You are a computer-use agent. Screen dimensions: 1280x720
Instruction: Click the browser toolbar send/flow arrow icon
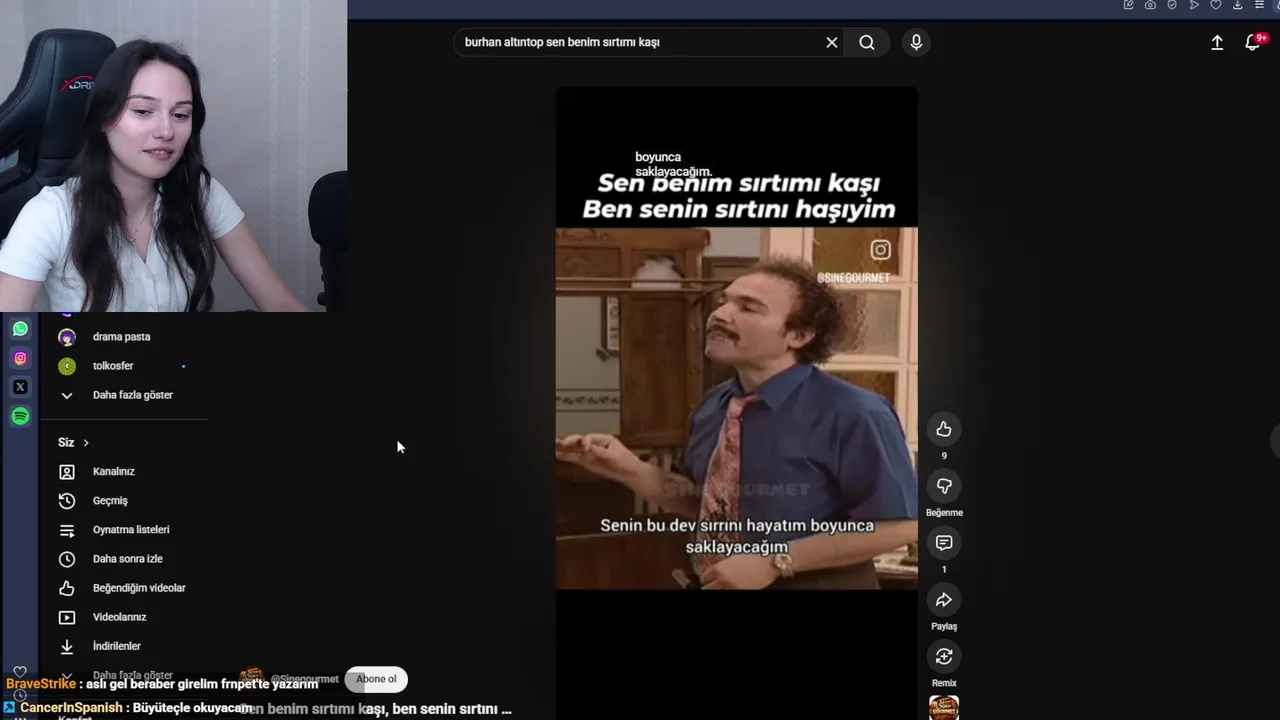tap(1194, 5)
